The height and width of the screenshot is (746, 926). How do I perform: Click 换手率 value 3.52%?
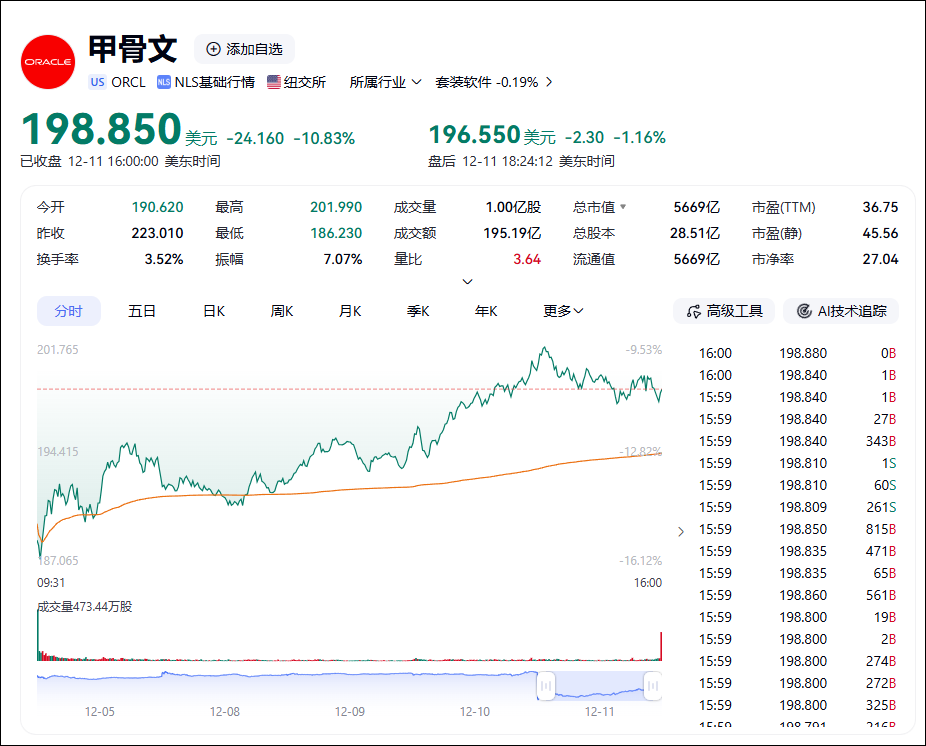(x=164, y=259)
